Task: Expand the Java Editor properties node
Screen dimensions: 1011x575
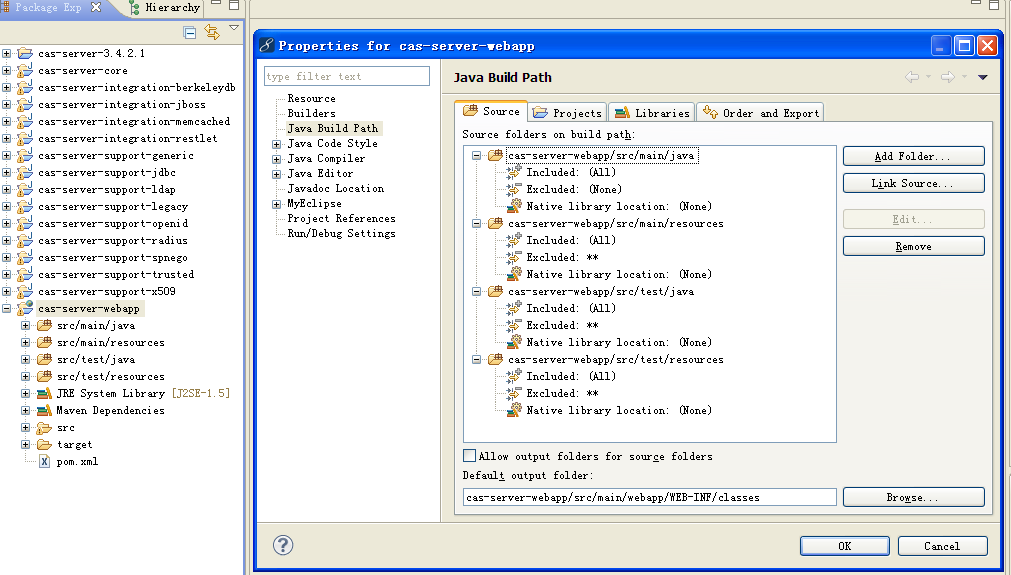Action: (x=276, y=173)
